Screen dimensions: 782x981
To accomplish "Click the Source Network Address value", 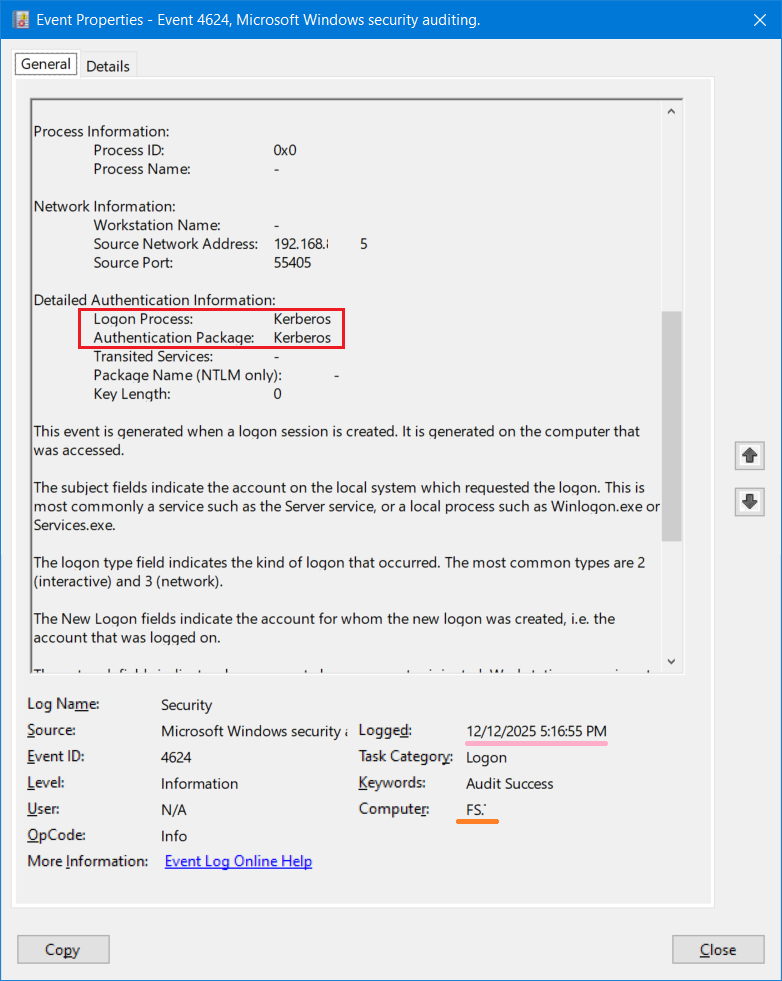I will 320,244.
